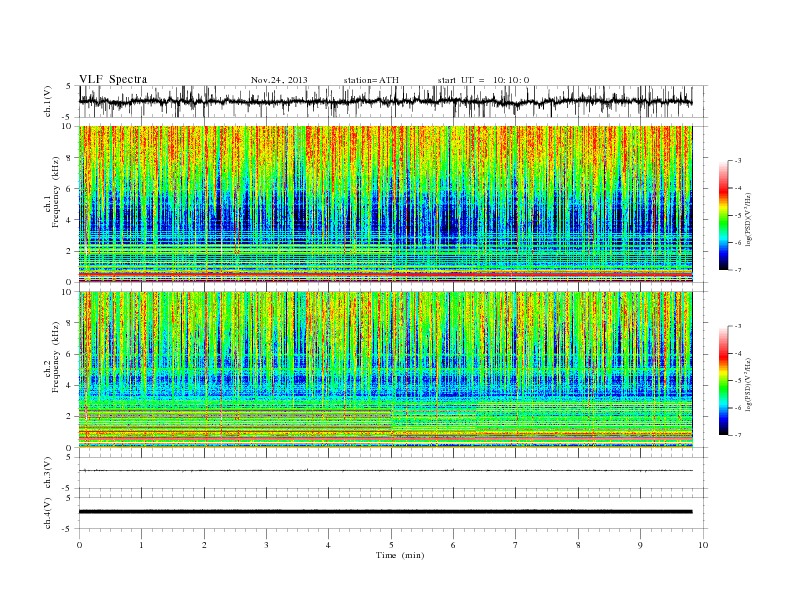Click the ch.4 voltage waveform trace
This screenshot has width=792, height=612.
pyautogui.click(x=385, y=512)
